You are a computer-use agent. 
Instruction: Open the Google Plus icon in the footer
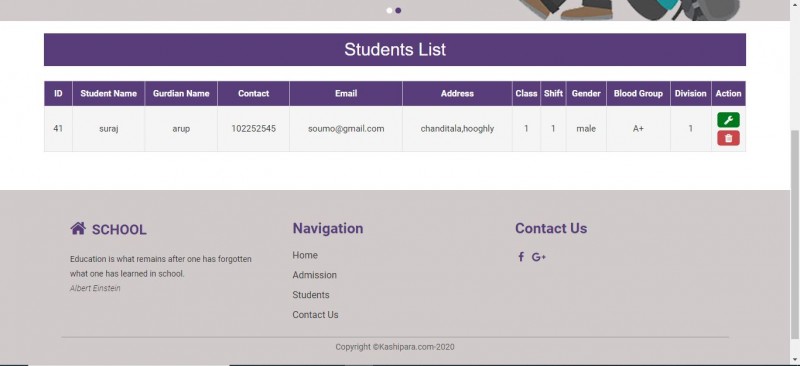(x=538, y=257)
